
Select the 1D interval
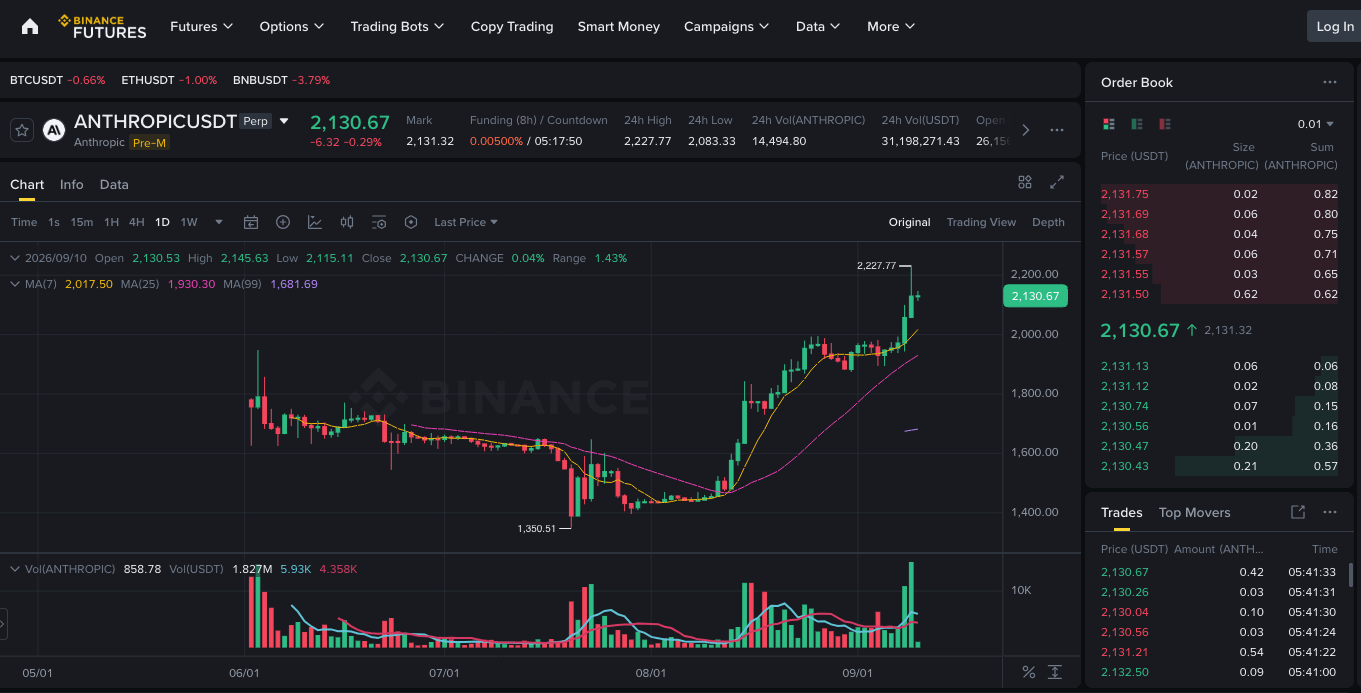click(x=161, y=222)
